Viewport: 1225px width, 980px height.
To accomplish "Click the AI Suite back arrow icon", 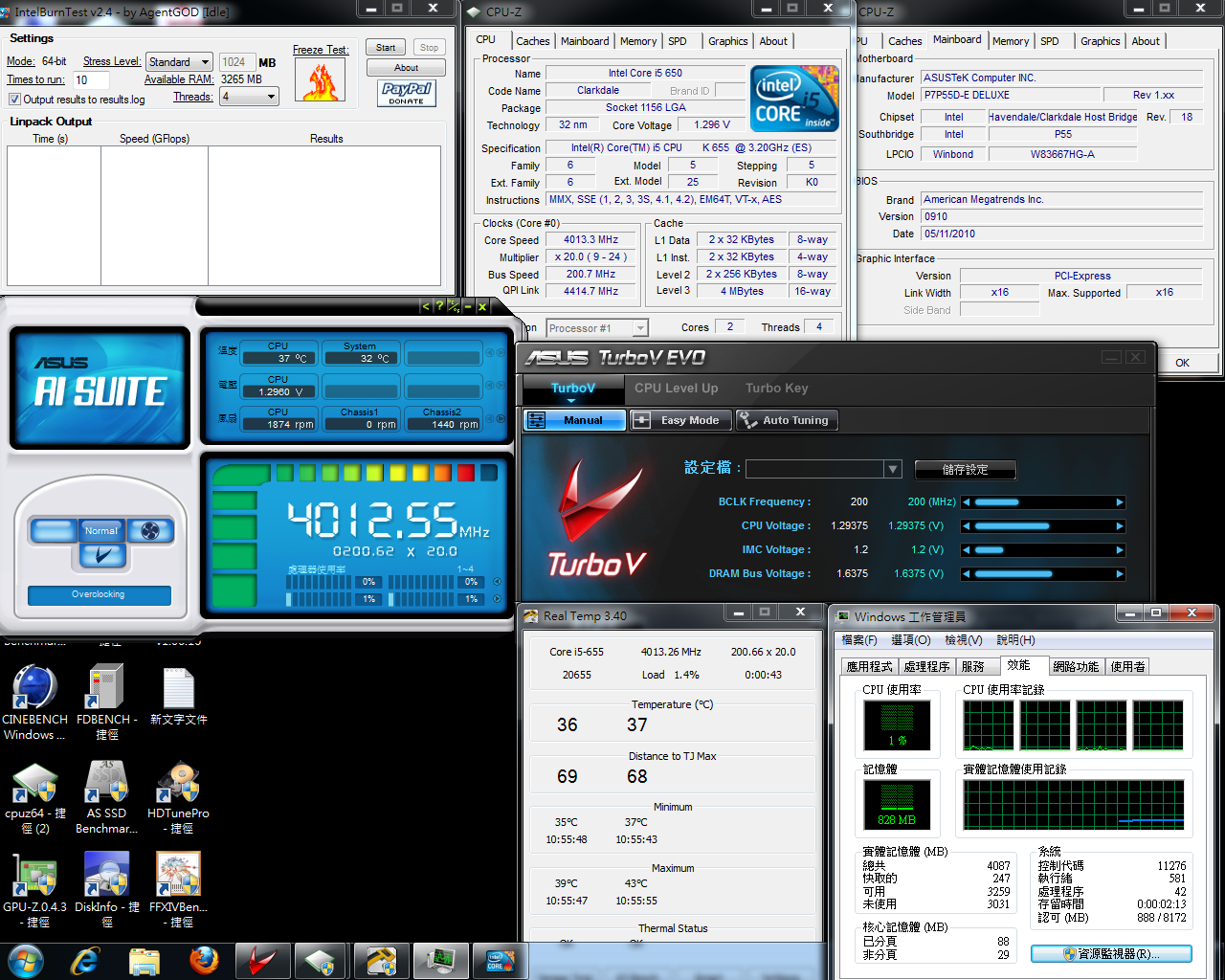I will tap(426, 306).
